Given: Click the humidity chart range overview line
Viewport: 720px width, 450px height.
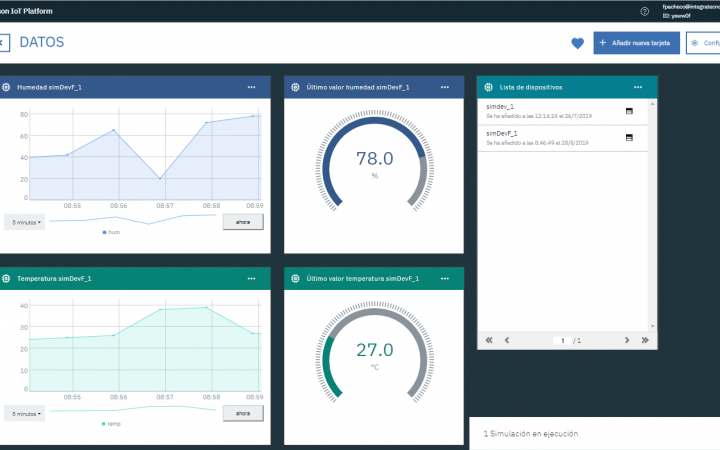Looking at the screenshot, I should click(x=133, y=219).
